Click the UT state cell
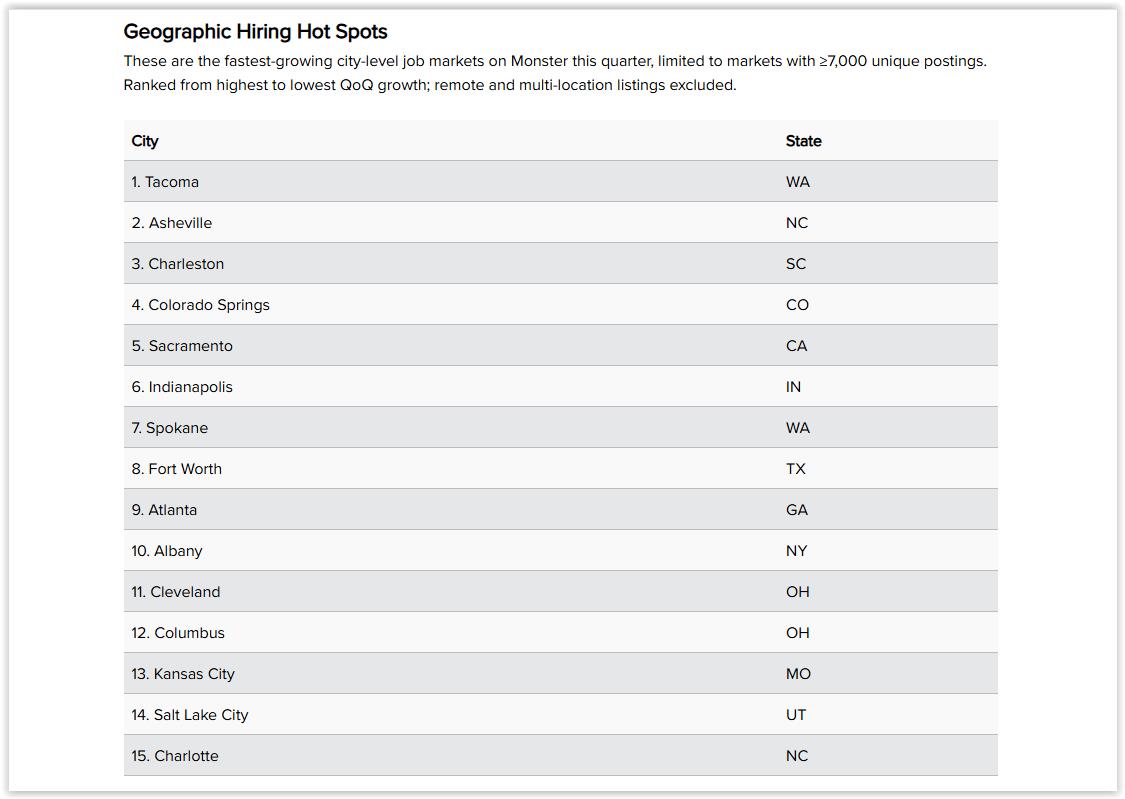The height and width of the screenshot is (799, 1125). click(x=796, y=715)
